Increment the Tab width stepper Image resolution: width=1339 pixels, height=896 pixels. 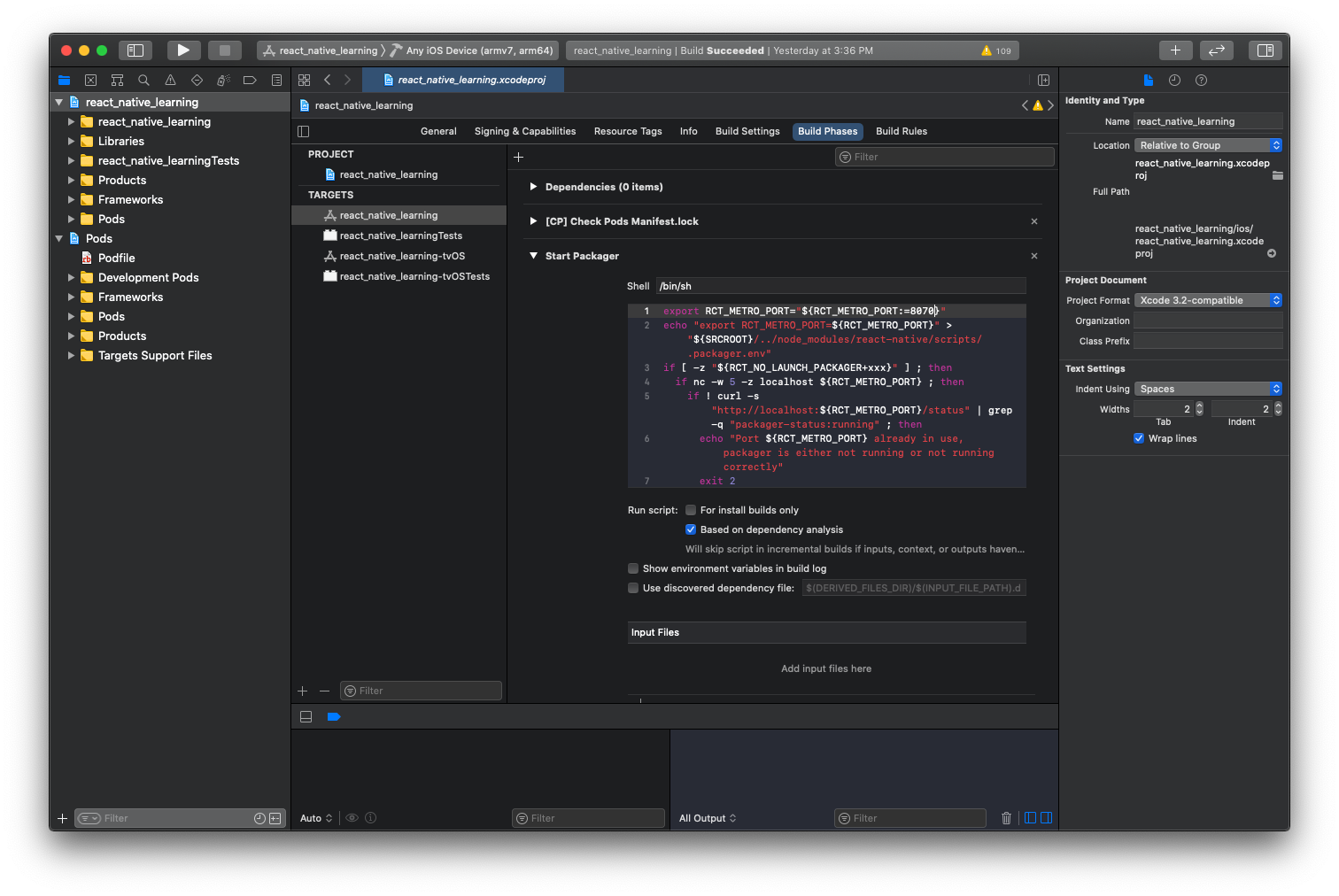point(1200,406)
